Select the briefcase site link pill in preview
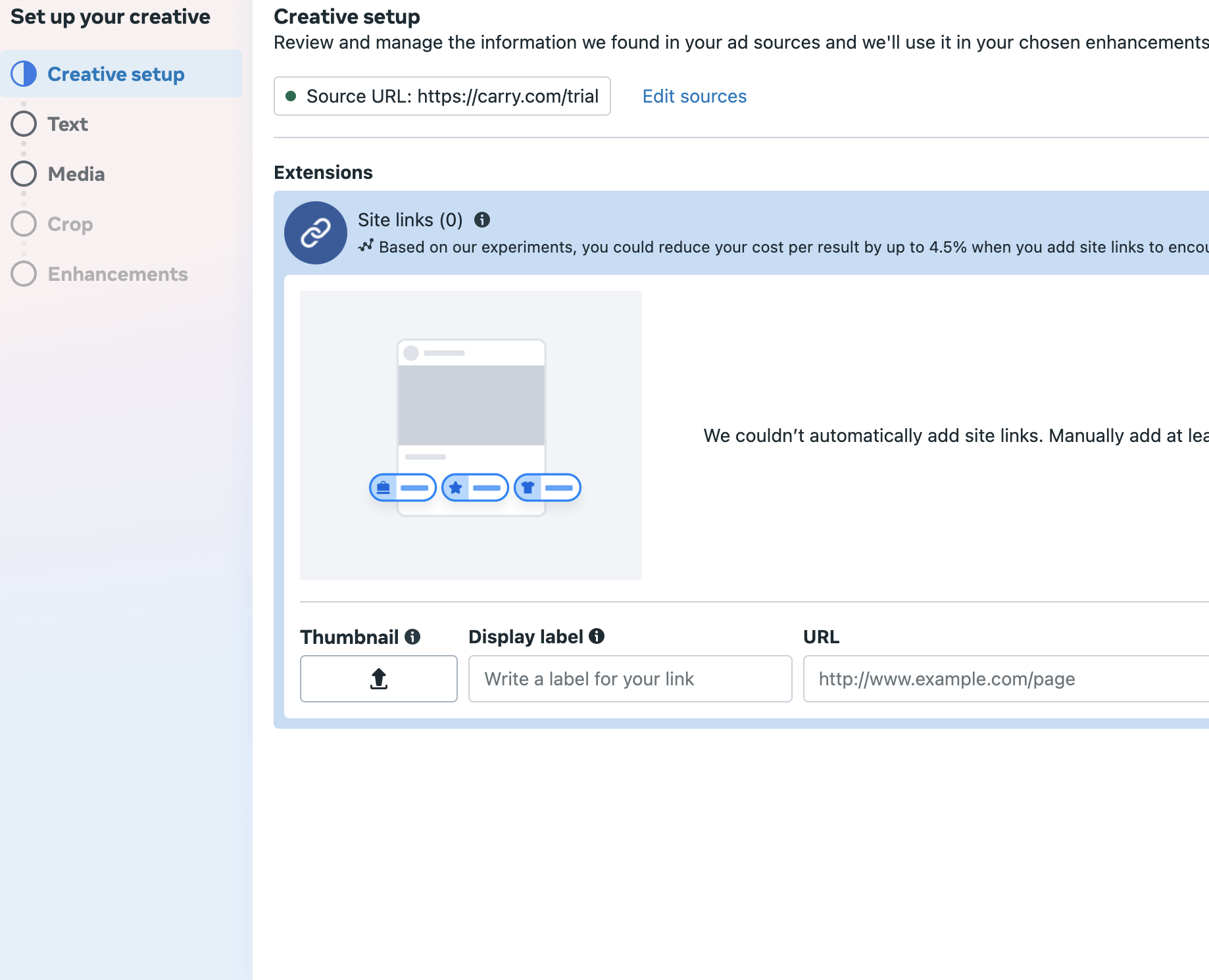The height and width of the screenshot is (980, 1209). [x=403, y=487]
